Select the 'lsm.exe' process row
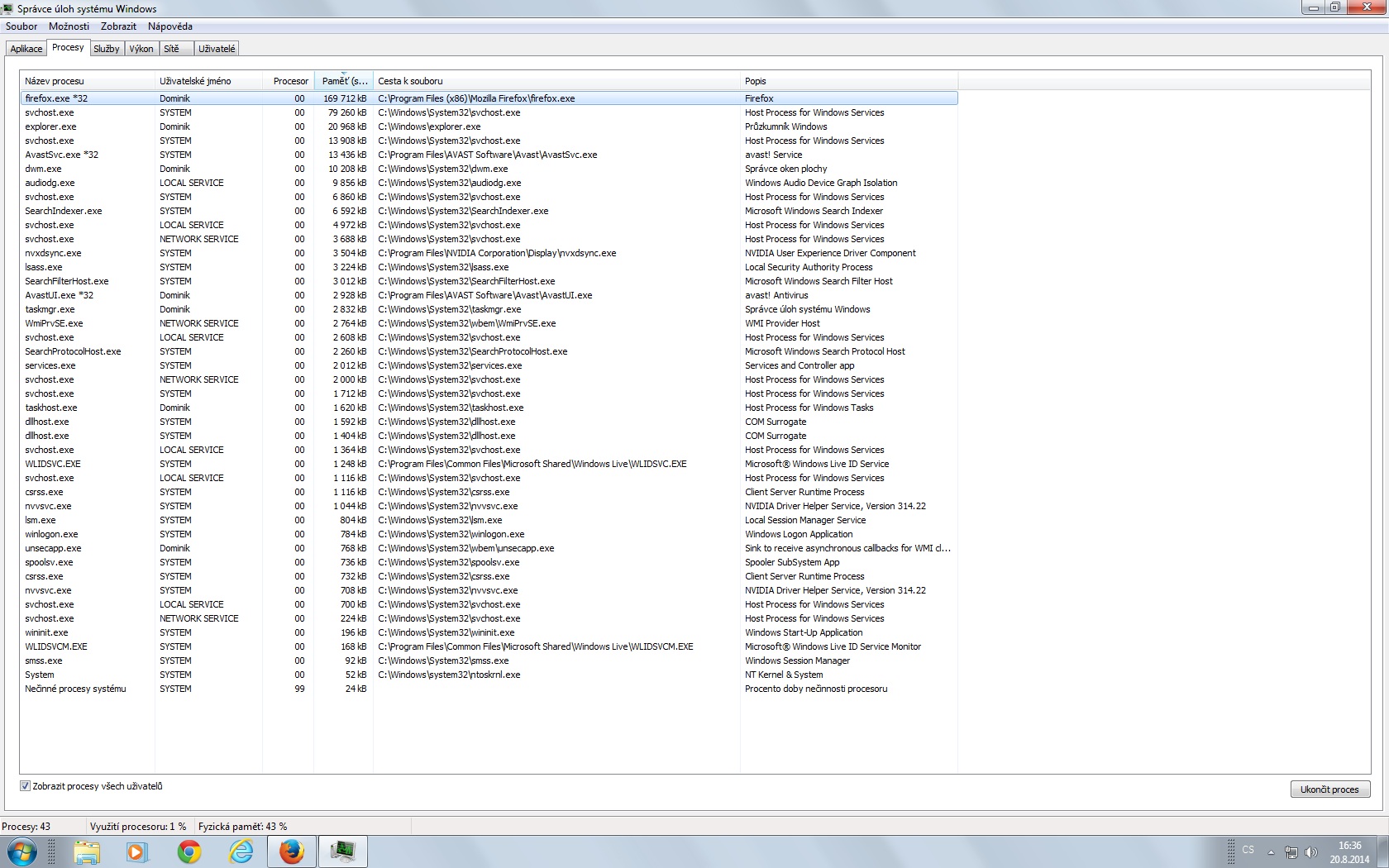This screenshot has height=868, width=1389. 489,520
